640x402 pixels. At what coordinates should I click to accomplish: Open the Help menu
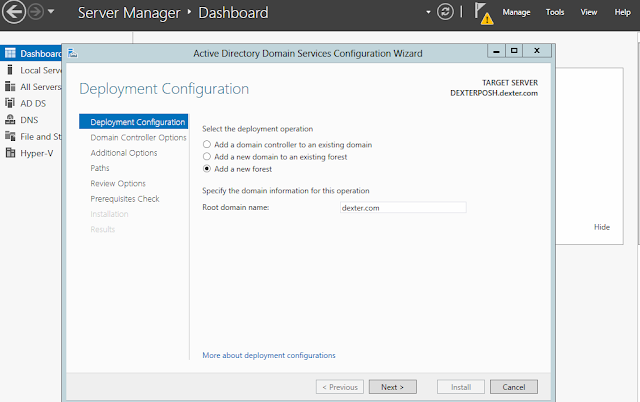pos(622,12)
